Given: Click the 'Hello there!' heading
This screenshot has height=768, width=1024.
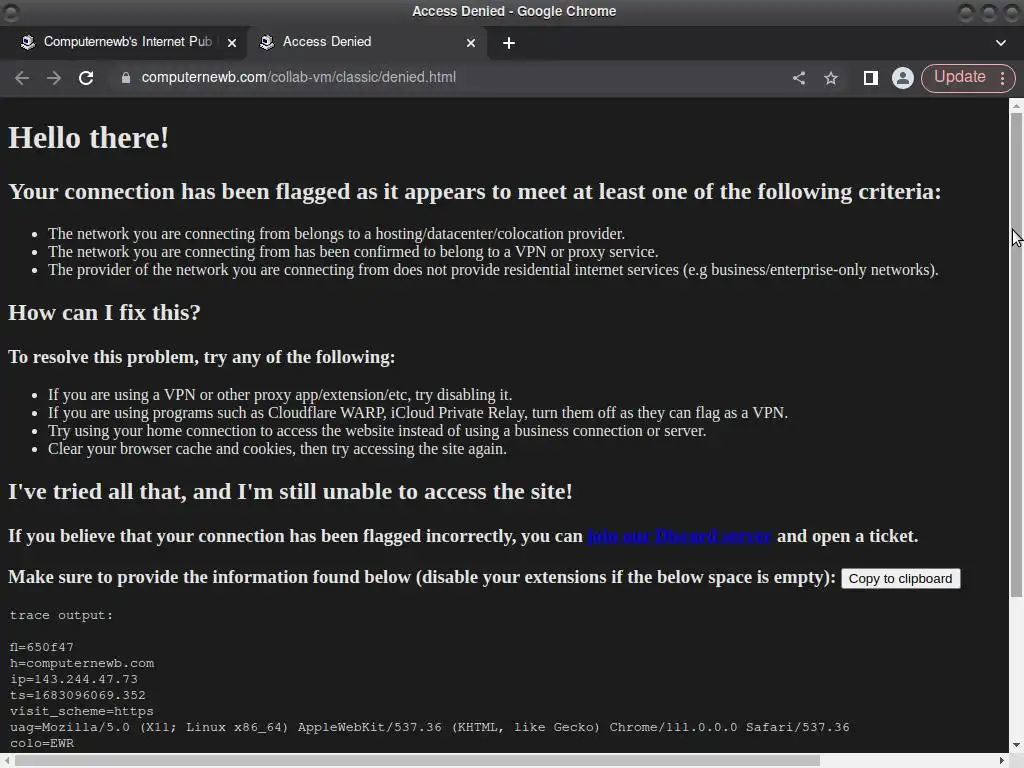Looking at the screenshot, I should click(x=89, y=138).
